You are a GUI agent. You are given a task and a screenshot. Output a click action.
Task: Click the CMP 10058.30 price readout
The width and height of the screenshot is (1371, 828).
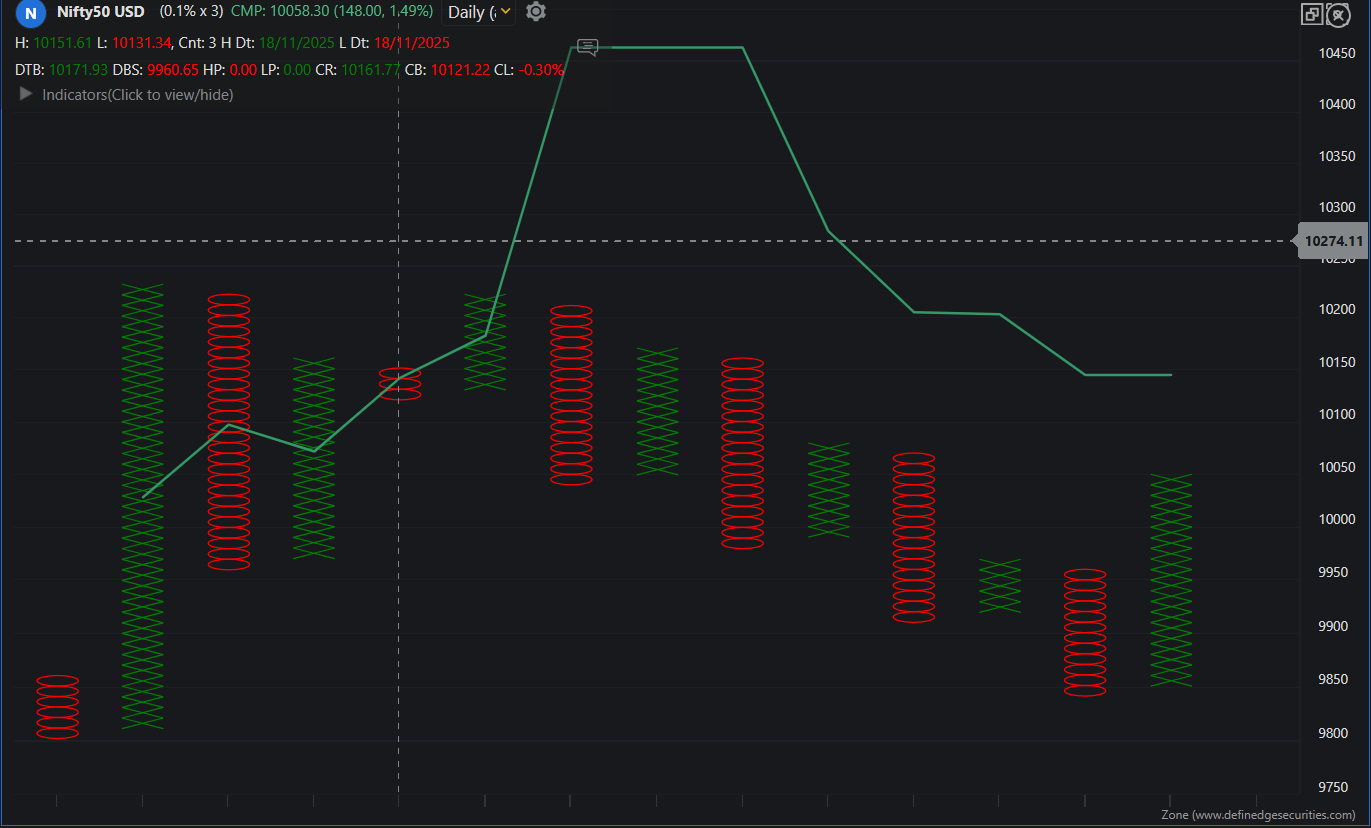331,12
